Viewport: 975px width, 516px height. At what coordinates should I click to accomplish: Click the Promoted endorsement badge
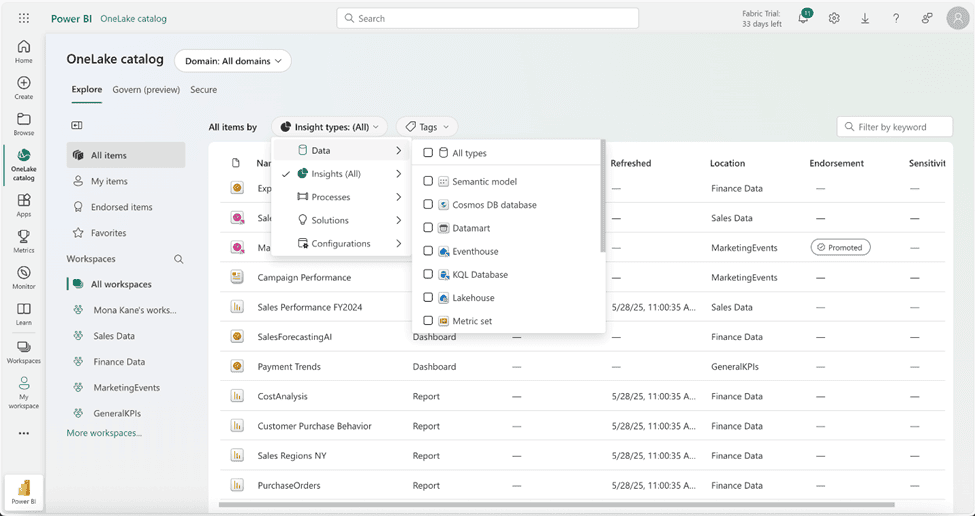840,247
